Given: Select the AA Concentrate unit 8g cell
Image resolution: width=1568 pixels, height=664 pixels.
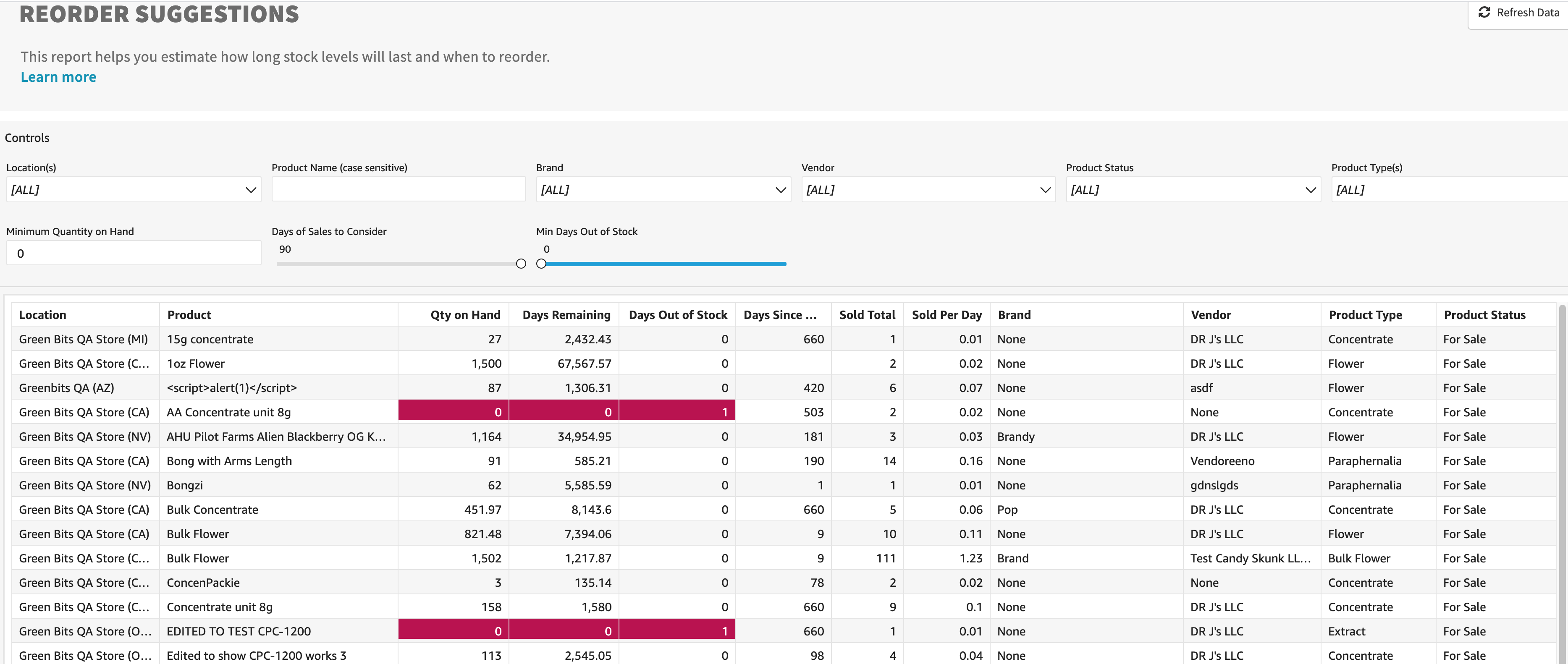Looking at the screenshot, I should click(x=279, y=412).
